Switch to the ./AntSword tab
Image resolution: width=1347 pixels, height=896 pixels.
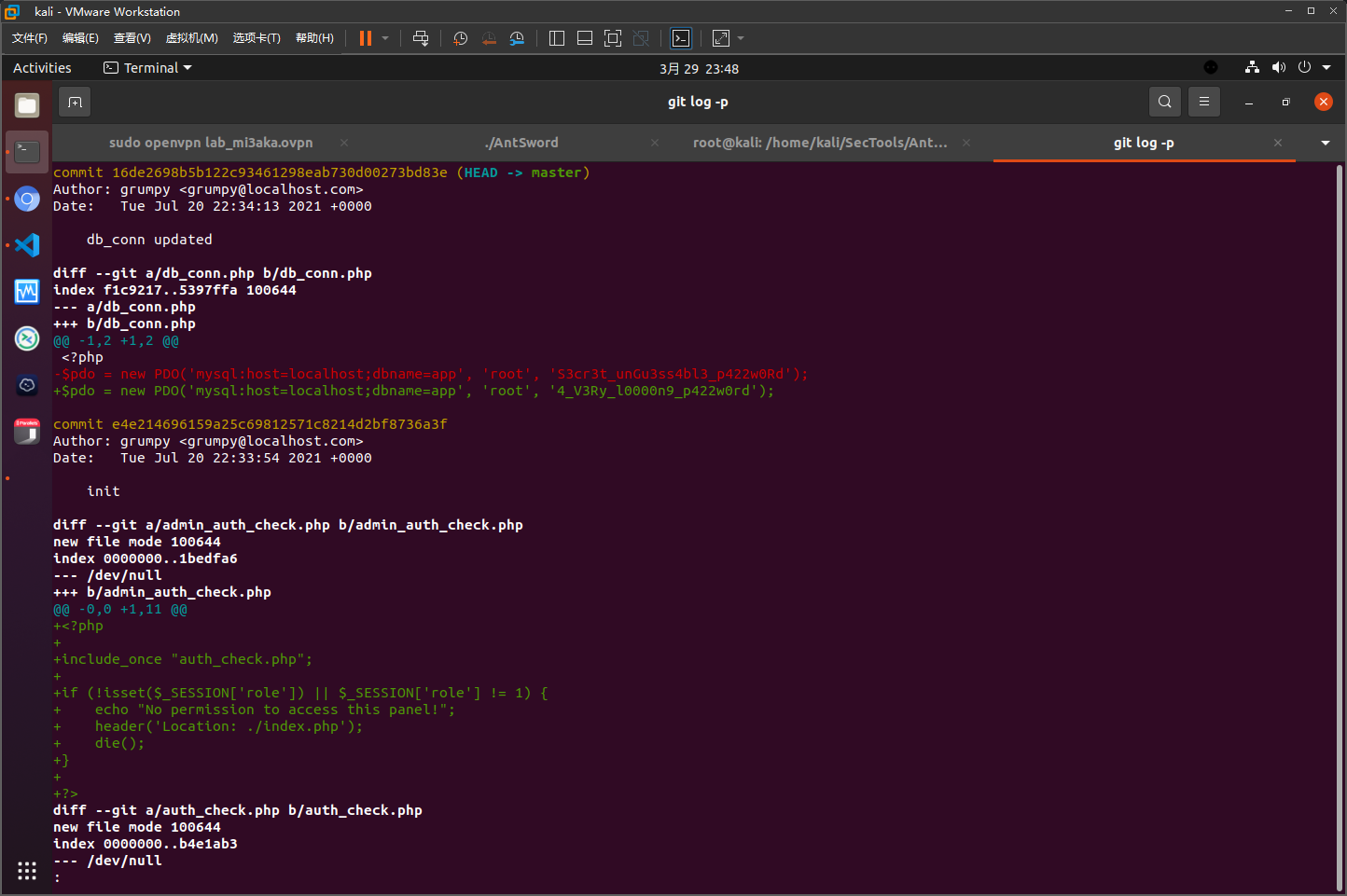521,143
